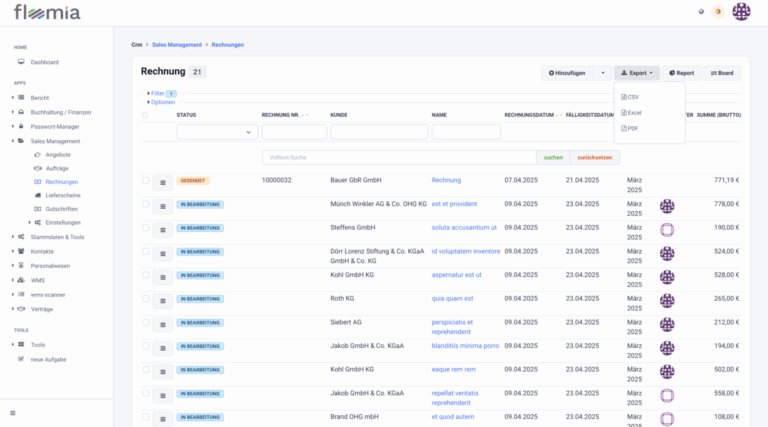Open the Status filter dropdown
This screenshot has height=427, width=768.
coord(216,132)
